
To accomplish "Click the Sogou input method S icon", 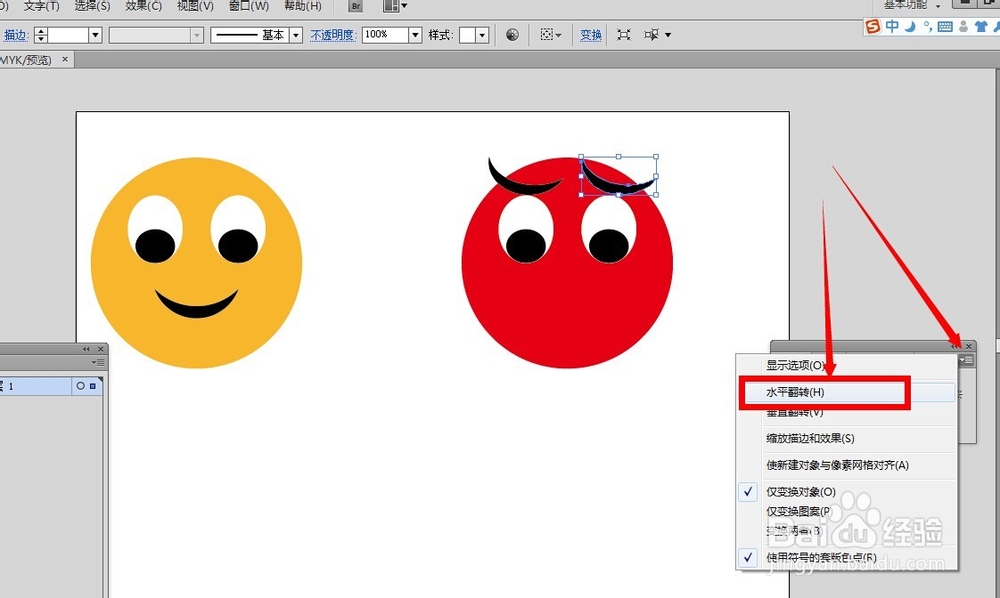I will click(x=872, y=26).
